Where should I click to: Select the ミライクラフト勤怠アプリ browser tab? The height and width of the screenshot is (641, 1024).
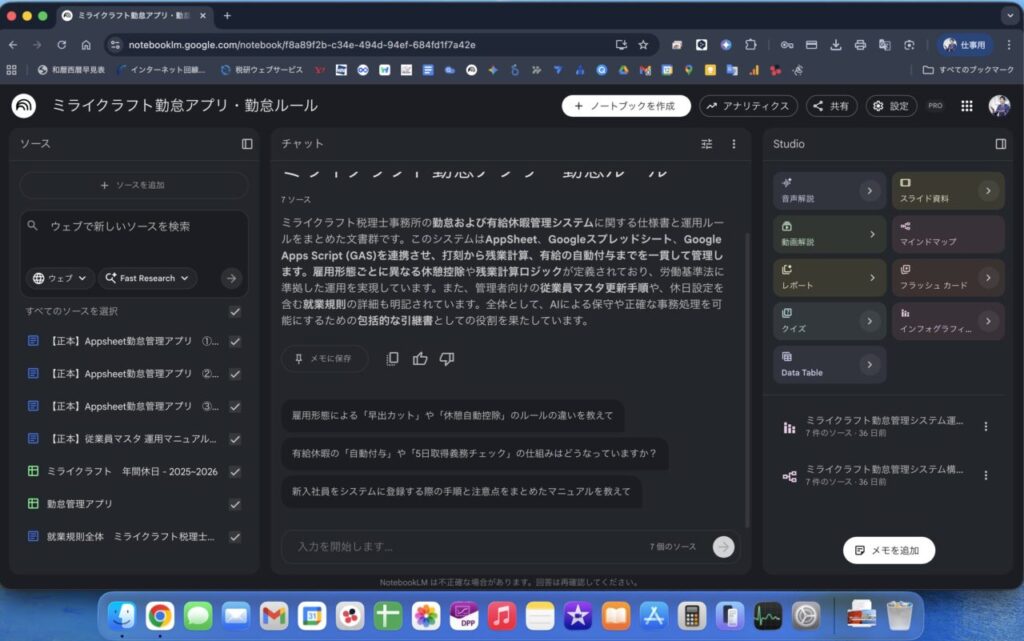(130, 16)
